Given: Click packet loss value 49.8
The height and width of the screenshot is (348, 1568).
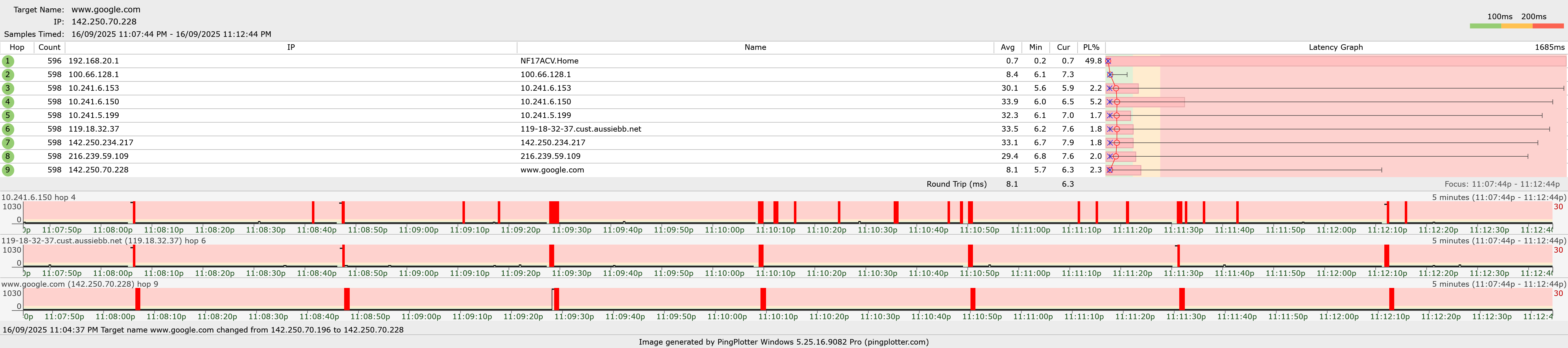Looking at the screenshot, I should (x=1093, y=61).
